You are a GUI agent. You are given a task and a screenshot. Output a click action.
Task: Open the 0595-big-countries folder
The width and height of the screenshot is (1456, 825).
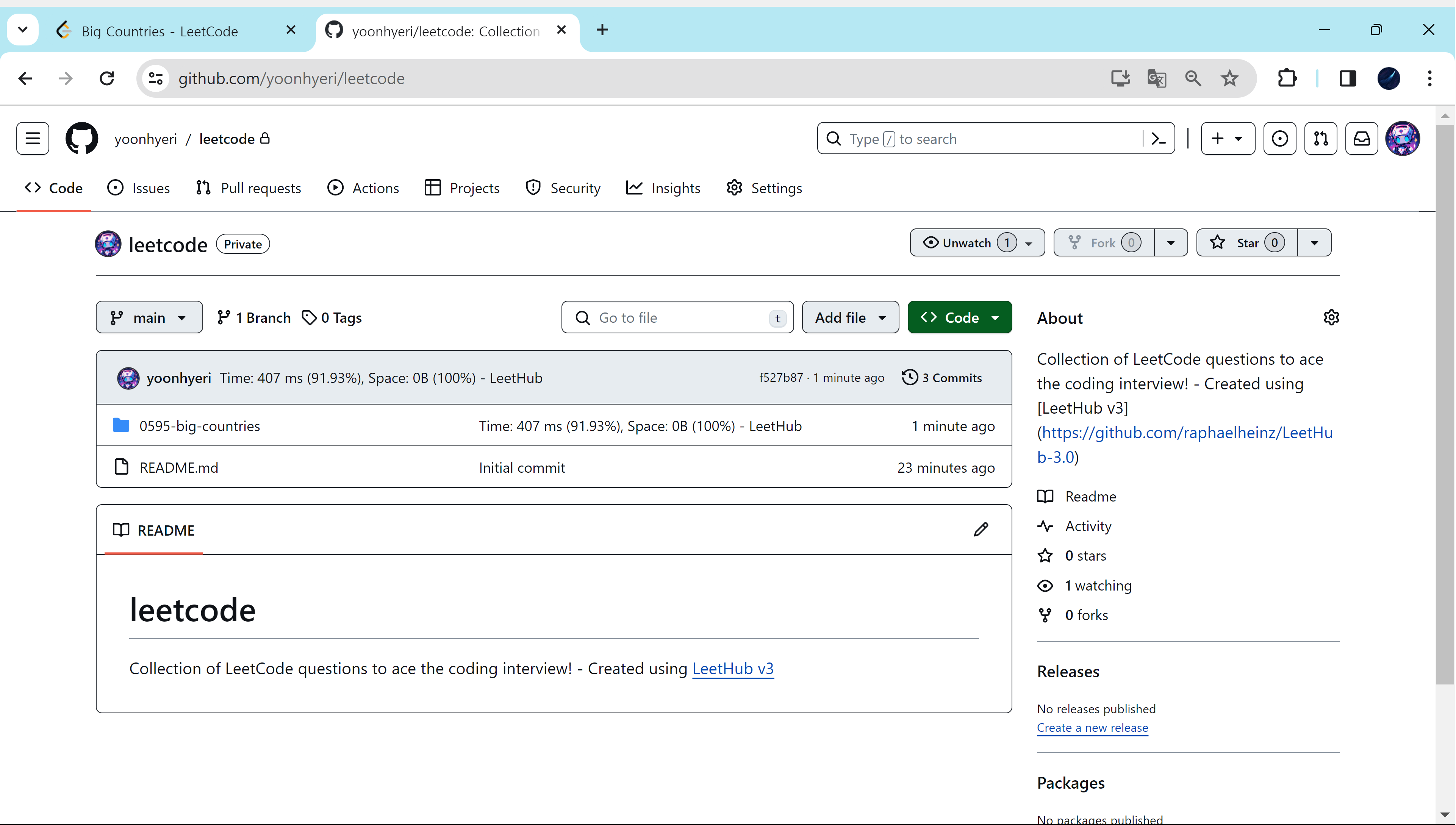(200, 425)
